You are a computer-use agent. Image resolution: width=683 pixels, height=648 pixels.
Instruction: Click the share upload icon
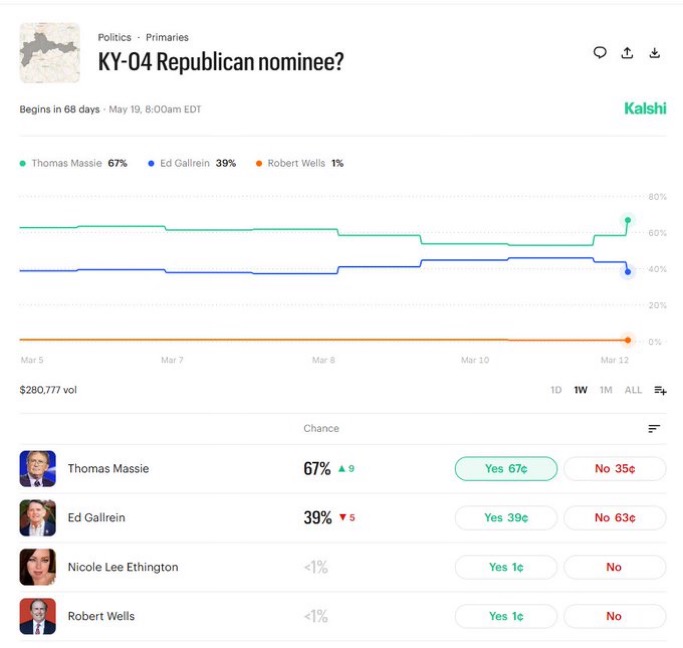pyautogui.click(x=627, y=53)
